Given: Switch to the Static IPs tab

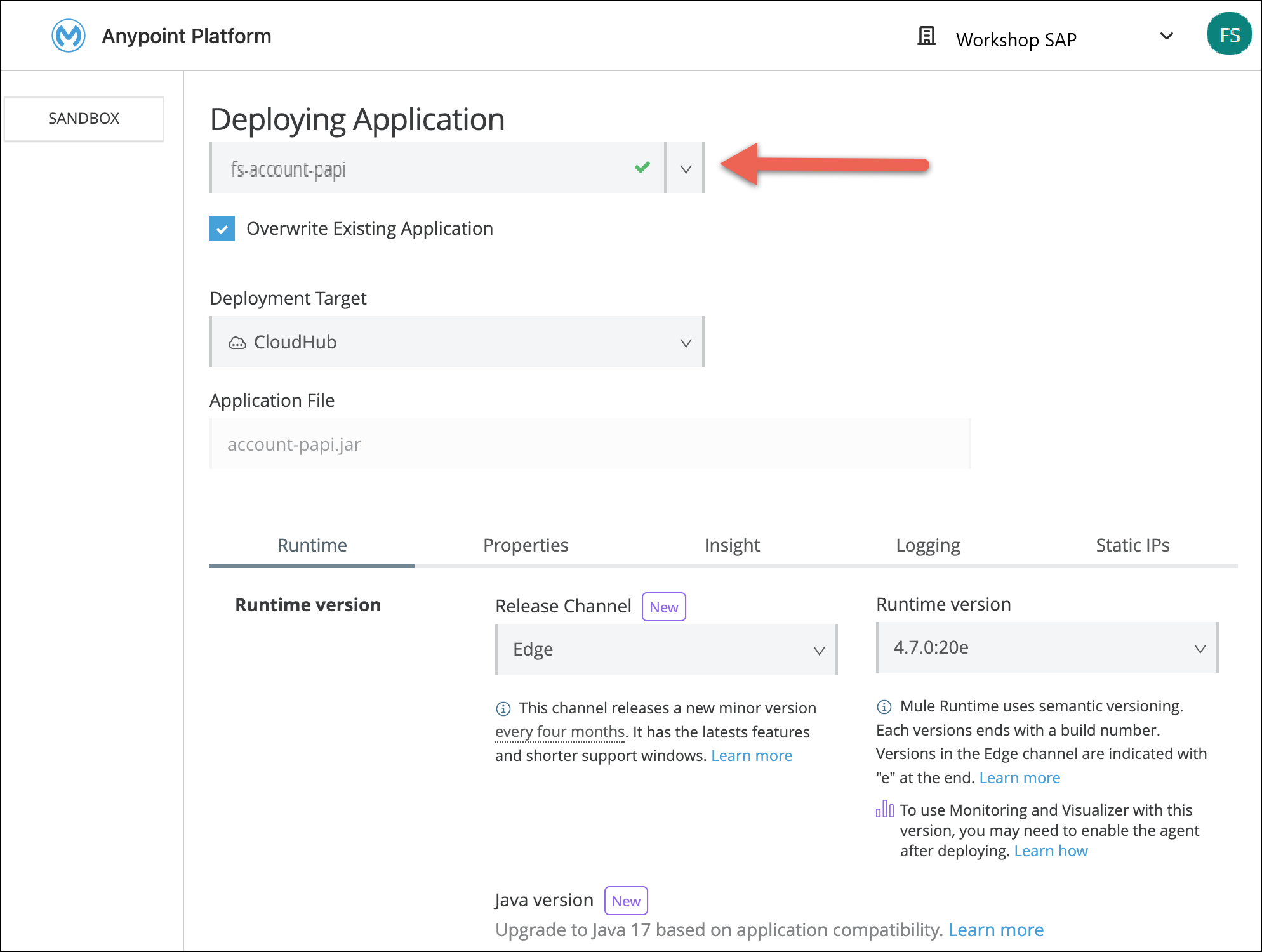Looking at the screenshot, I should [1132, 545].
